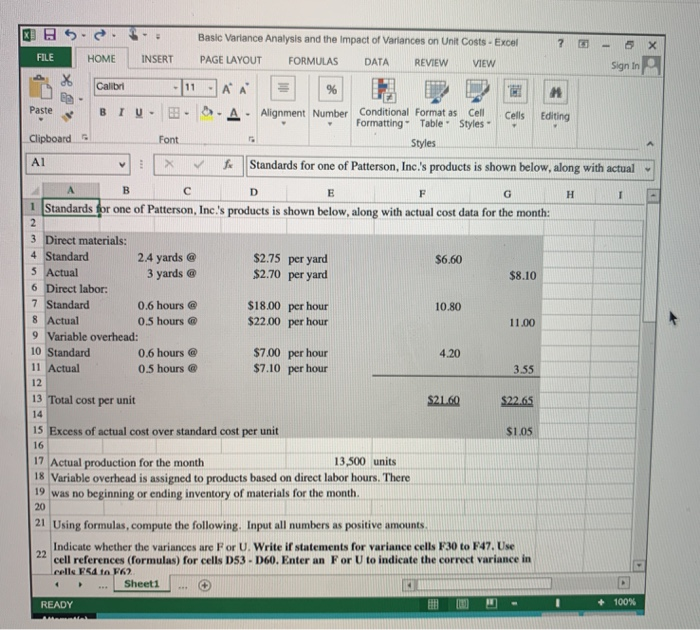Switch to Page Layout view in status bar

pos(462,604)
